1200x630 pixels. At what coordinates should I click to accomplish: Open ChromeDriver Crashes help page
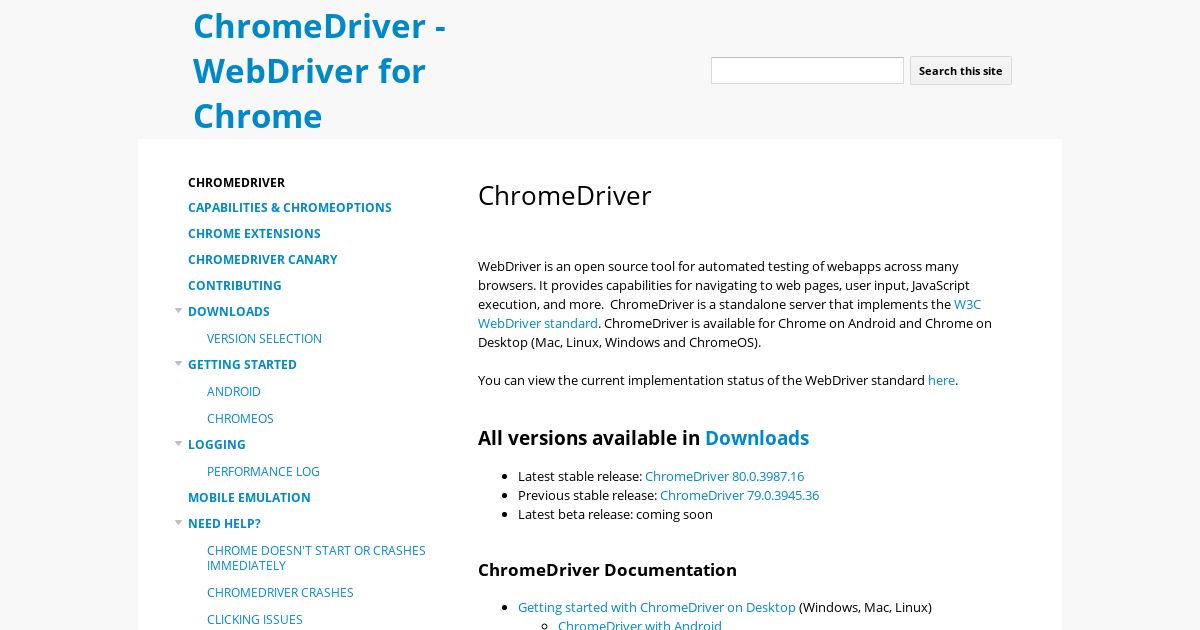tap(280, 593)
